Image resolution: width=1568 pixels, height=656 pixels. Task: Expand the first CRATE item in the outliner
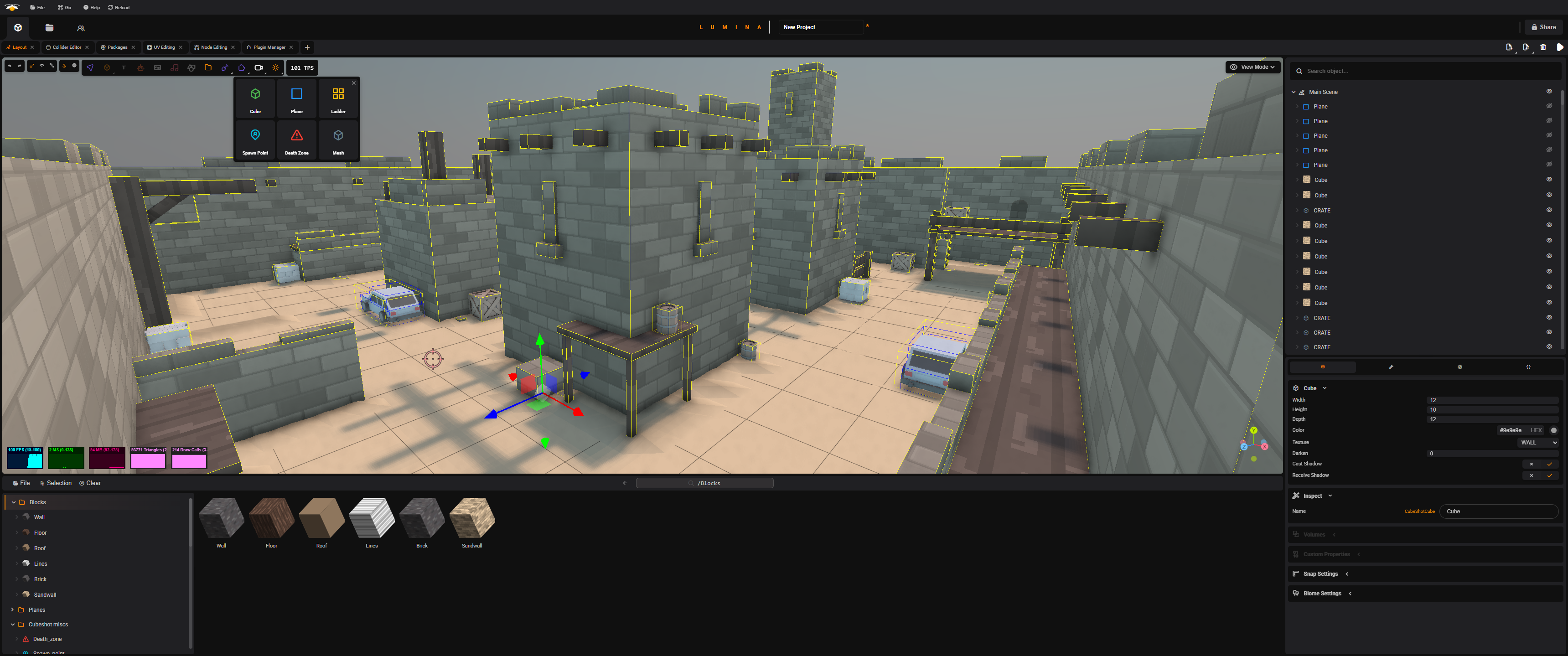[1299, 210]
